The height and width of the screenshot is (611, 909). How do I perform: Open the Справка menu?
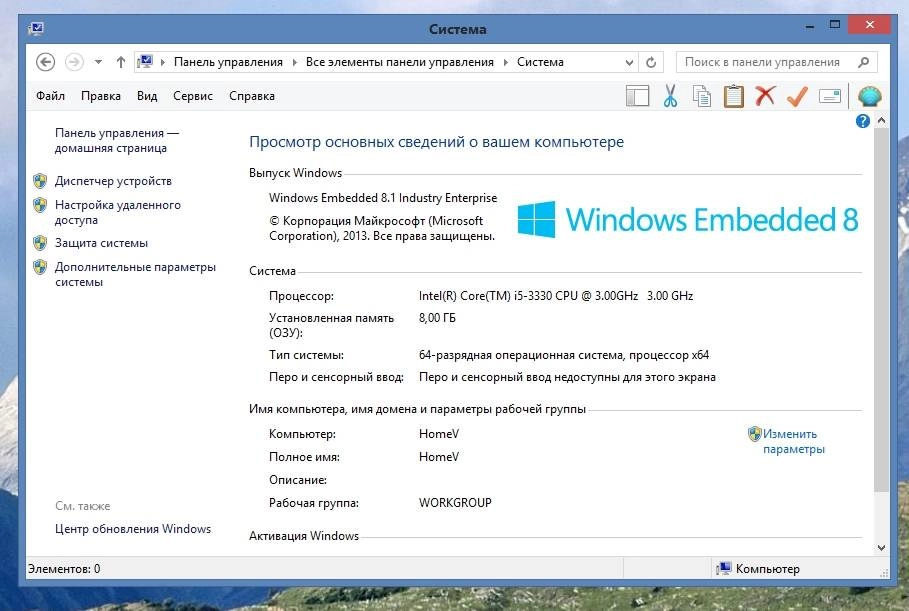click(252, 96)
